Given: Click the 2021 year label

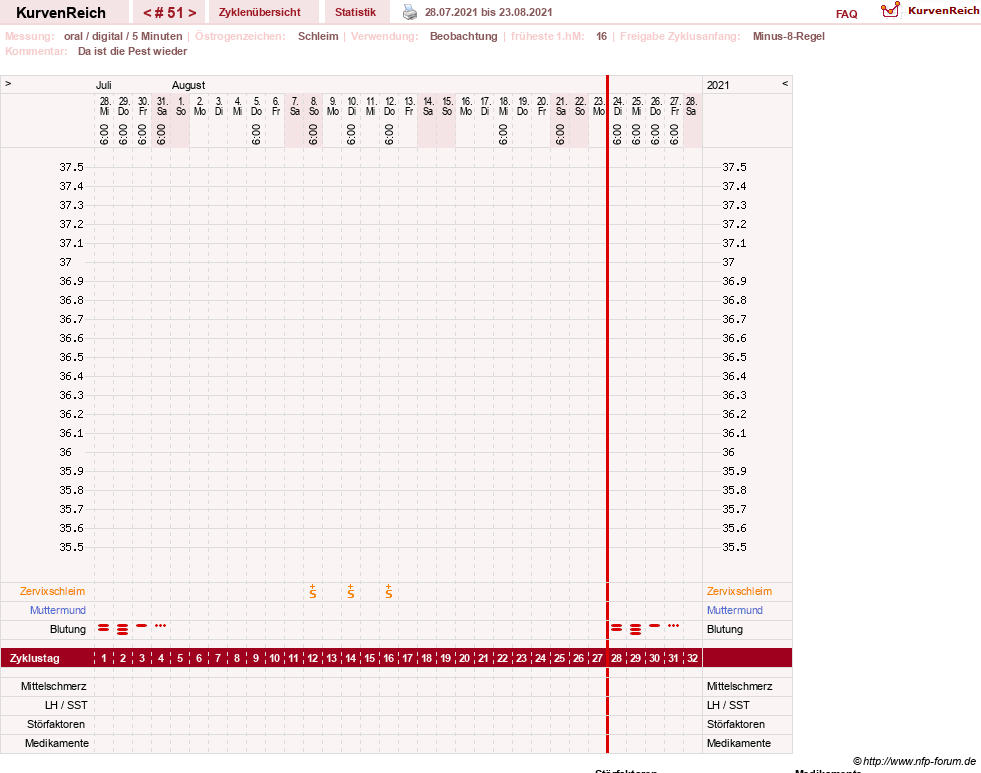Looking at the screenshot, I should [x=718, y=85].
